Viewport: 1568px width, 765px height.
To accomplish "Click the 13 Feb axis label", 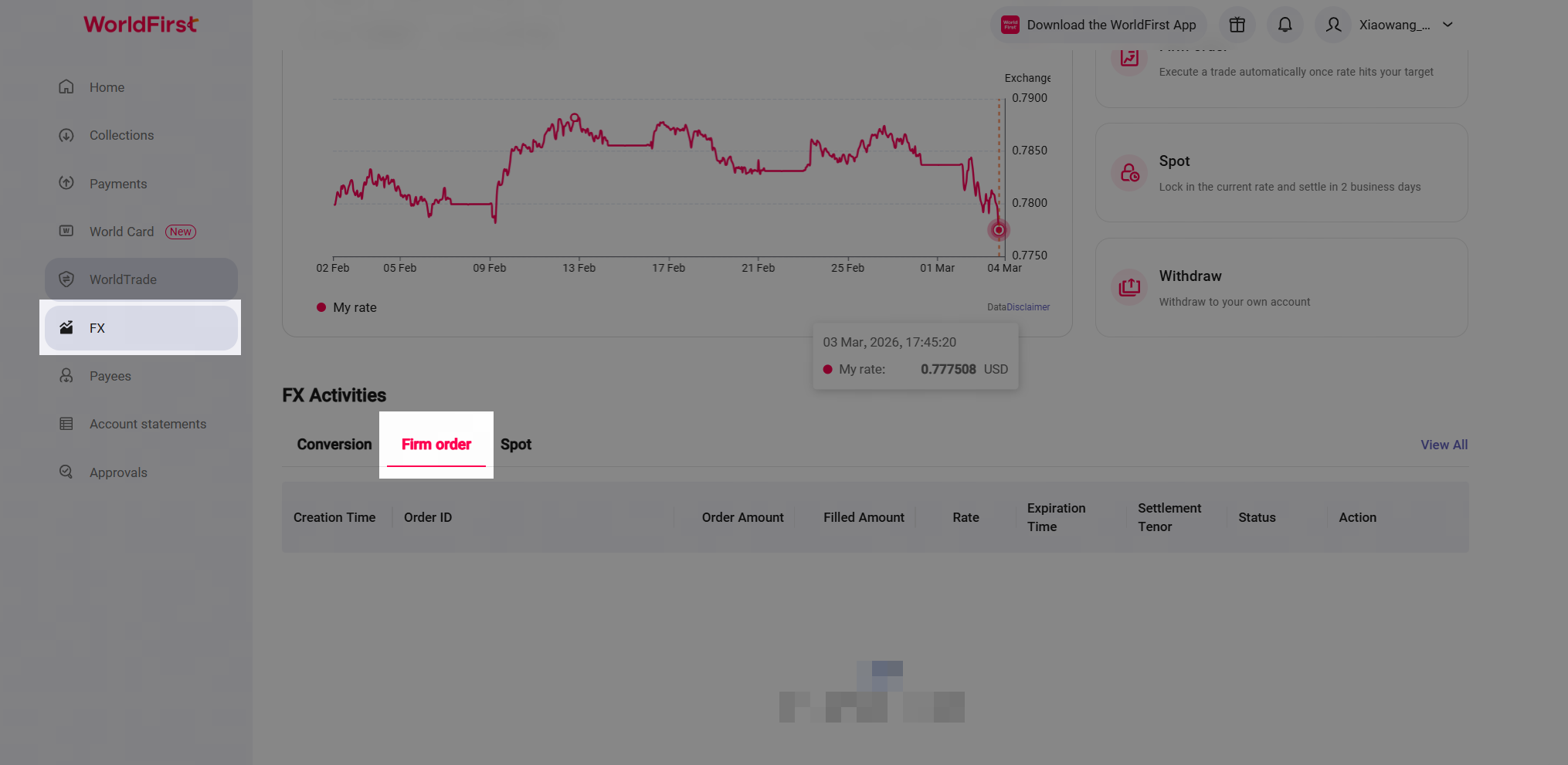I will (579, 268).
